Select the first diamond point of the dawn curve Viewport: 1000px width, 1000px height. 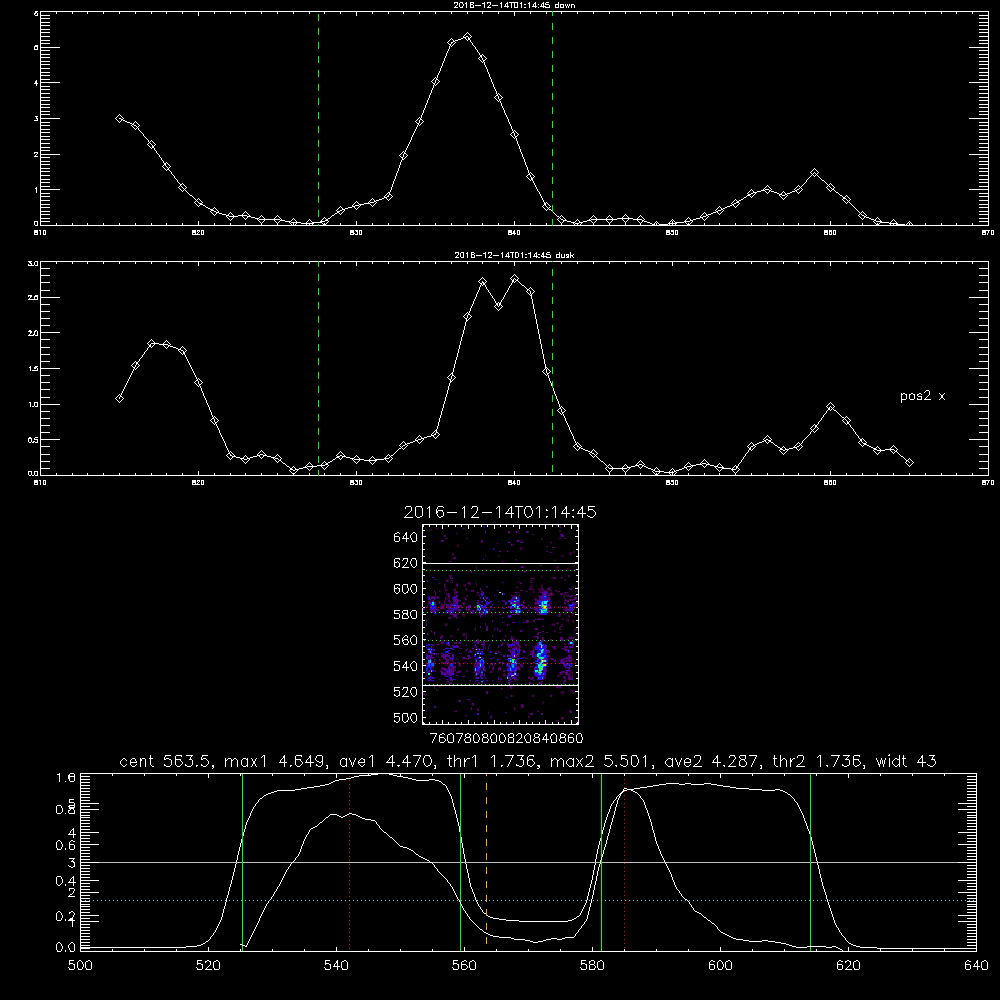[119, 119]
